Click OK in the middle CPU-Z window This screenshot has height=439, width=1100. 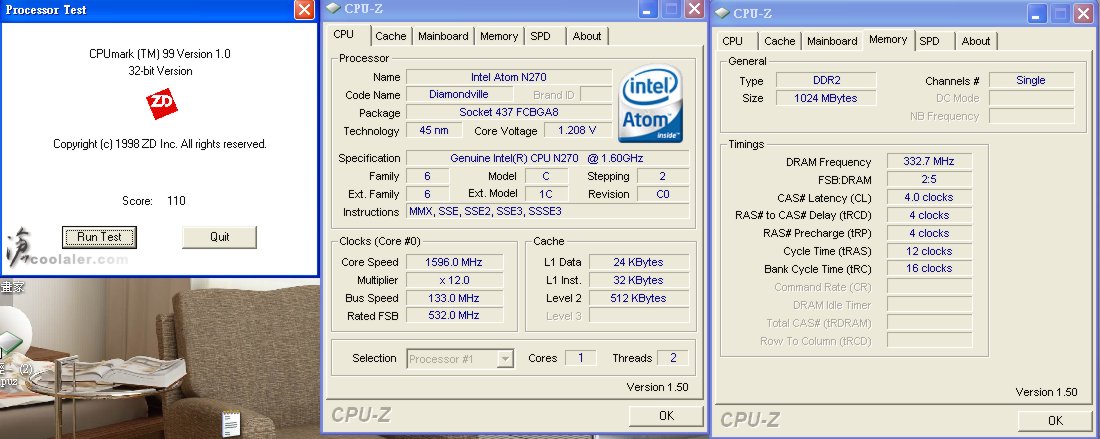coord(666,415)
